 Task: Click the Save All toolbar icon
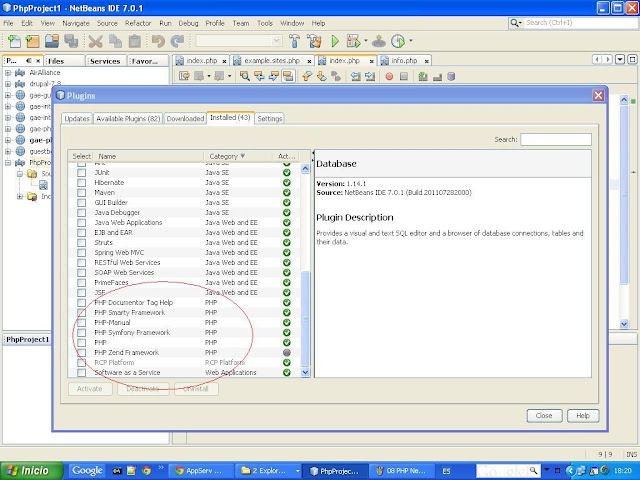click(71, 41)
